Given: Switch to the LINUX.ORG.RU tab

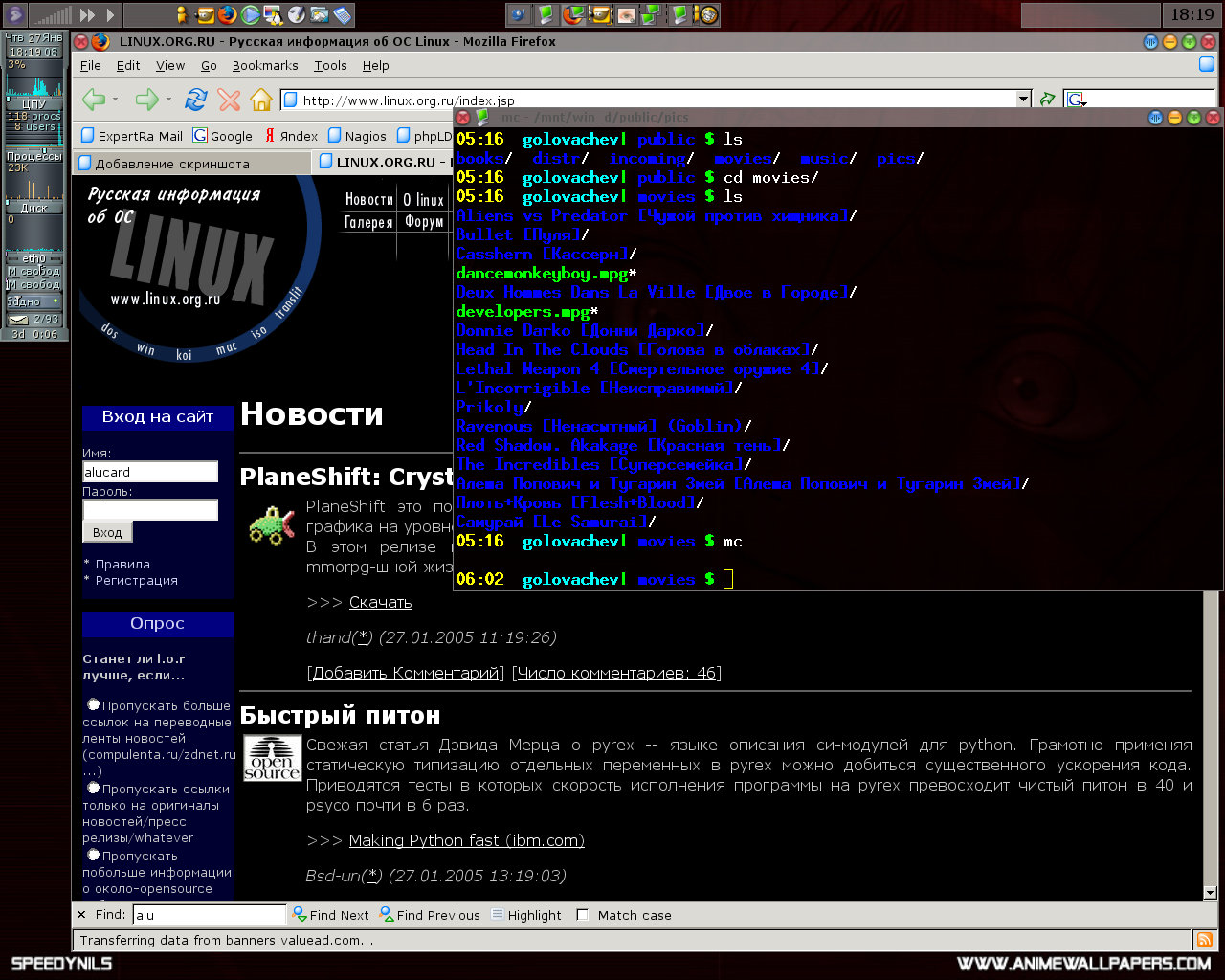Looking at the screenshot, I should pos(385,162).
